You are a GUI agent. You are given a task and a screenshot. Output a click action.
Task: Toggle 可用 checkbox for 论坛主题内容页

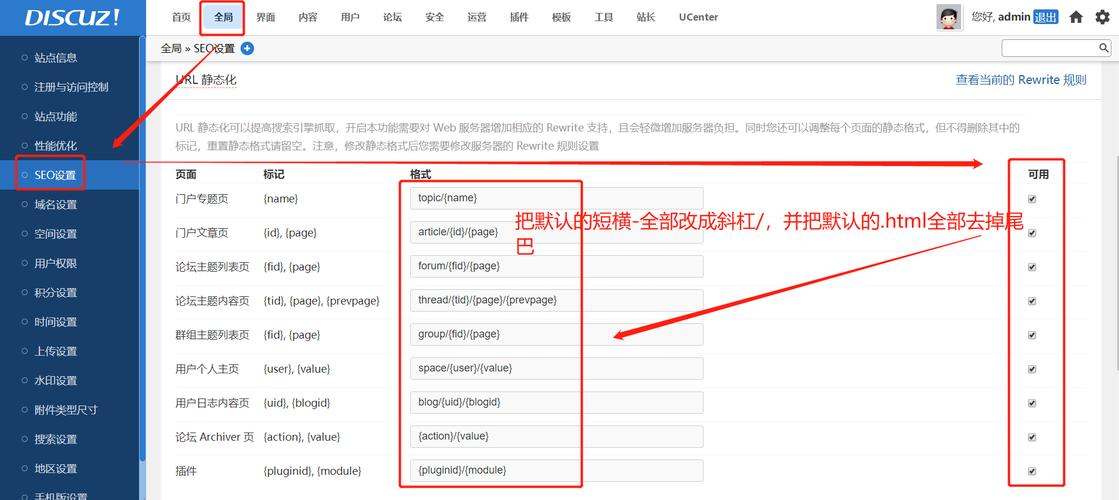1032,301
